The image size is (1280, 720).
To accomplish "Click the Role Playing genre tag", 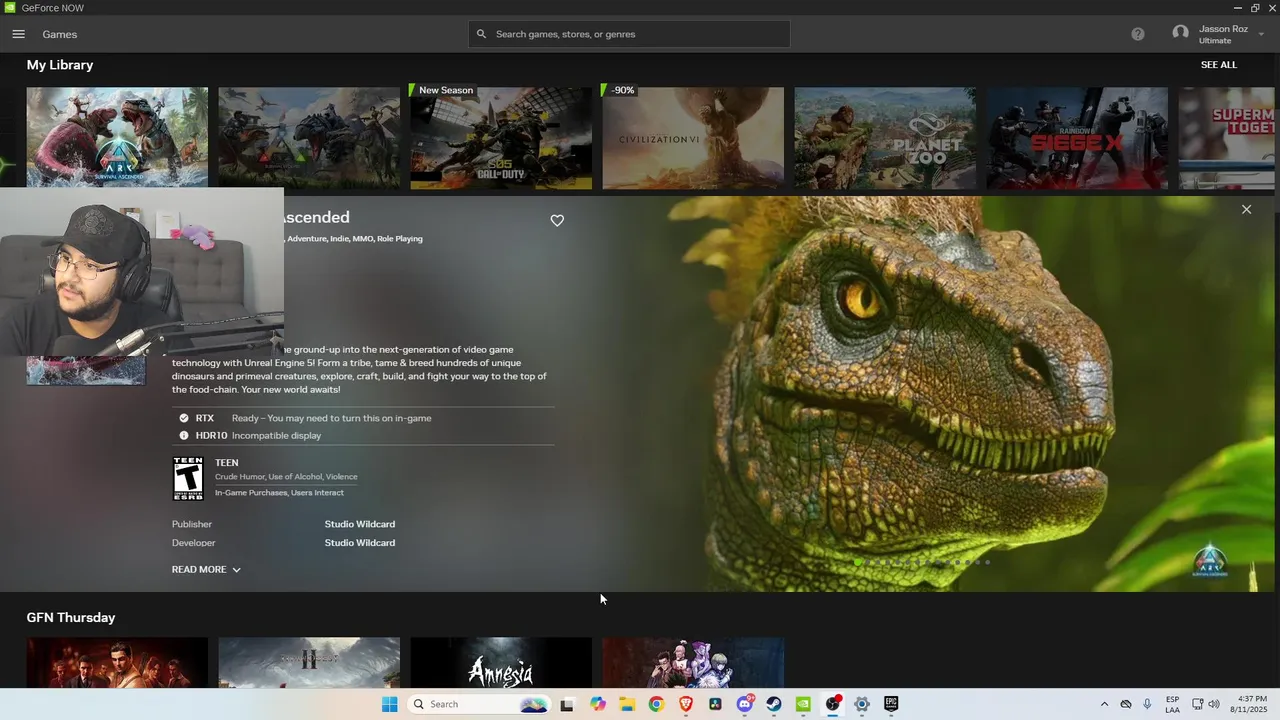I will [400, 239].
